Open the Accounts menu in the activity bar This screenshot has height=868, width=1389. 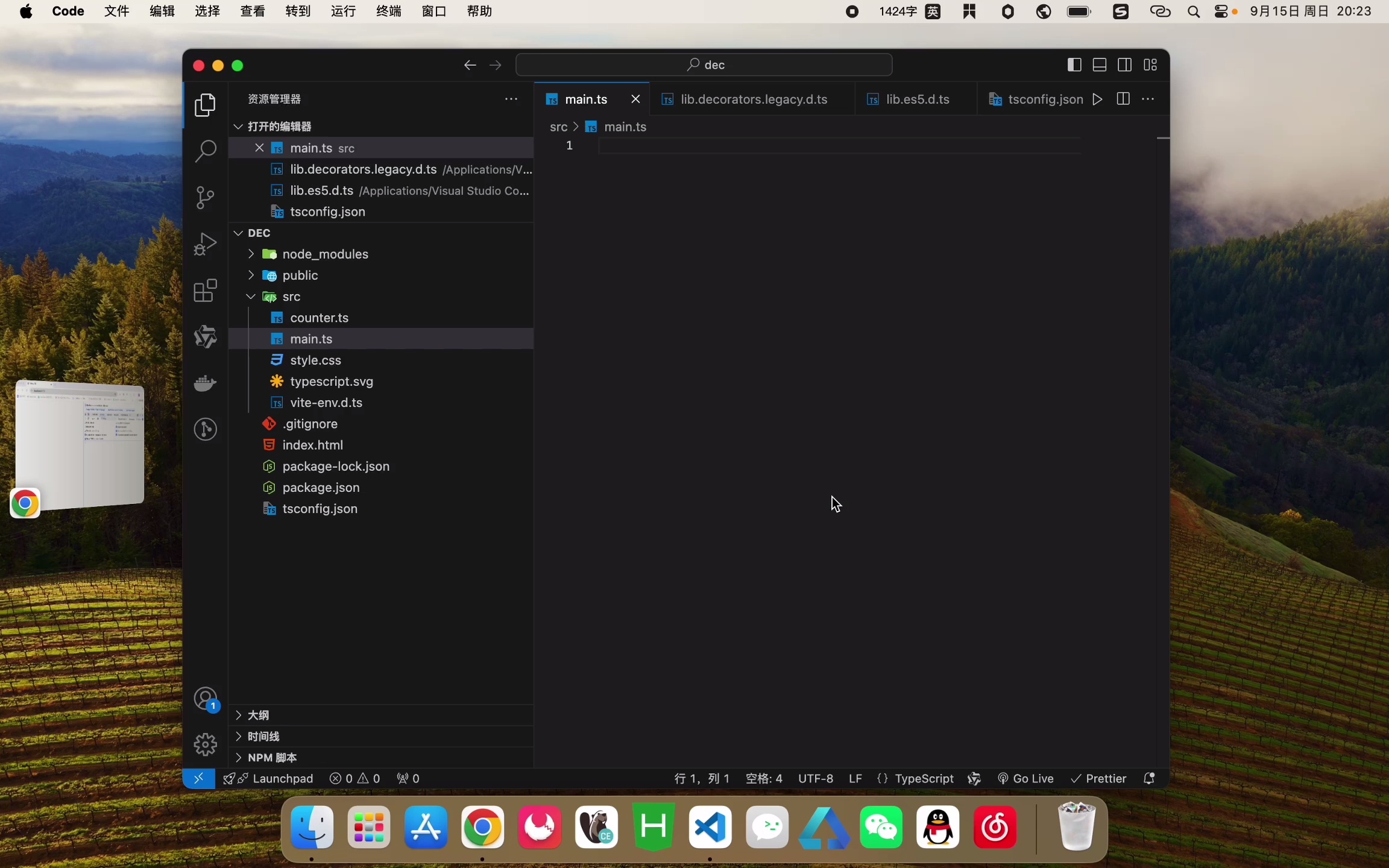click(205, 699)
